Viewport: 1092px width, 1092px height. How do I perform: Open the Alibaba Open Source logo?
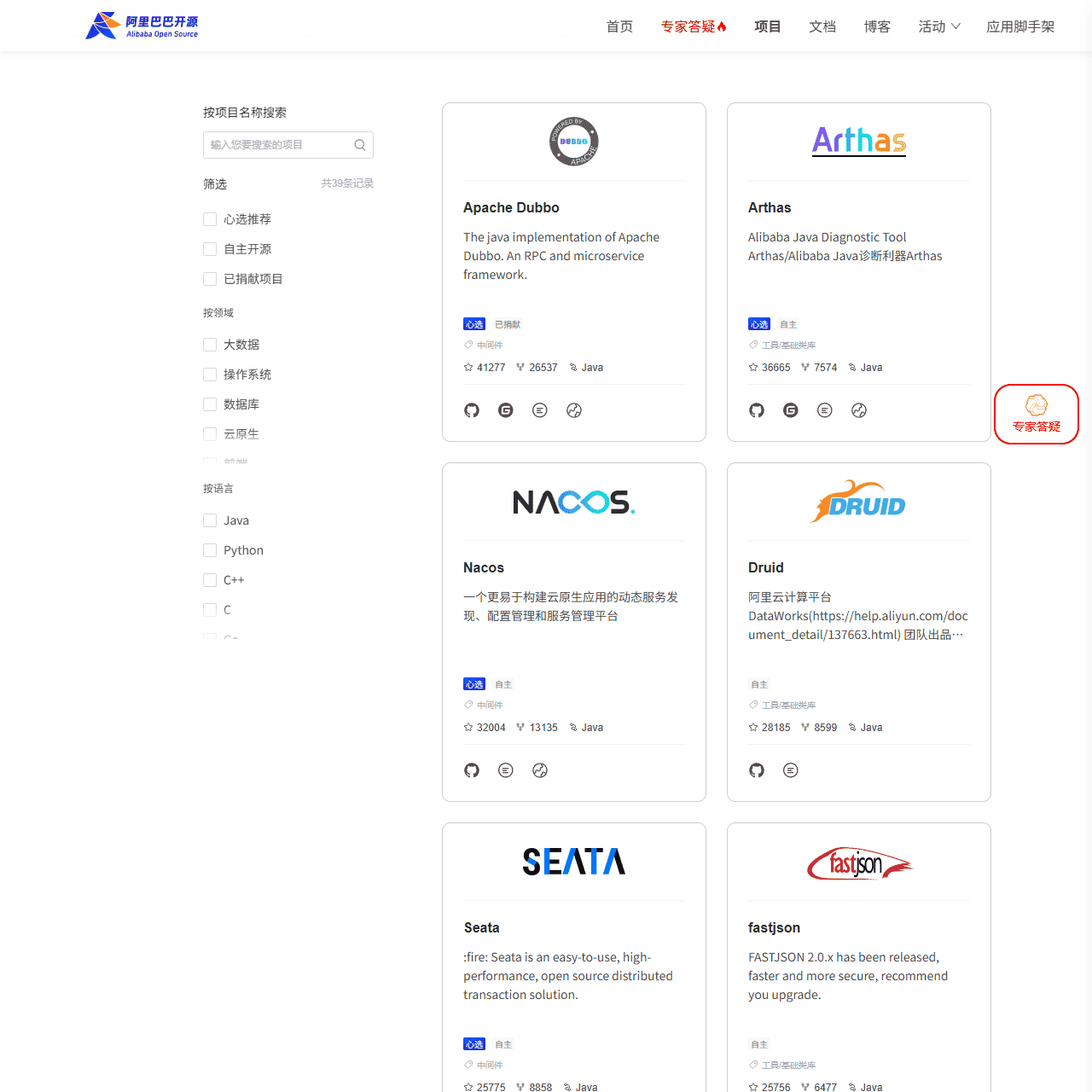[x=142, y=25]
